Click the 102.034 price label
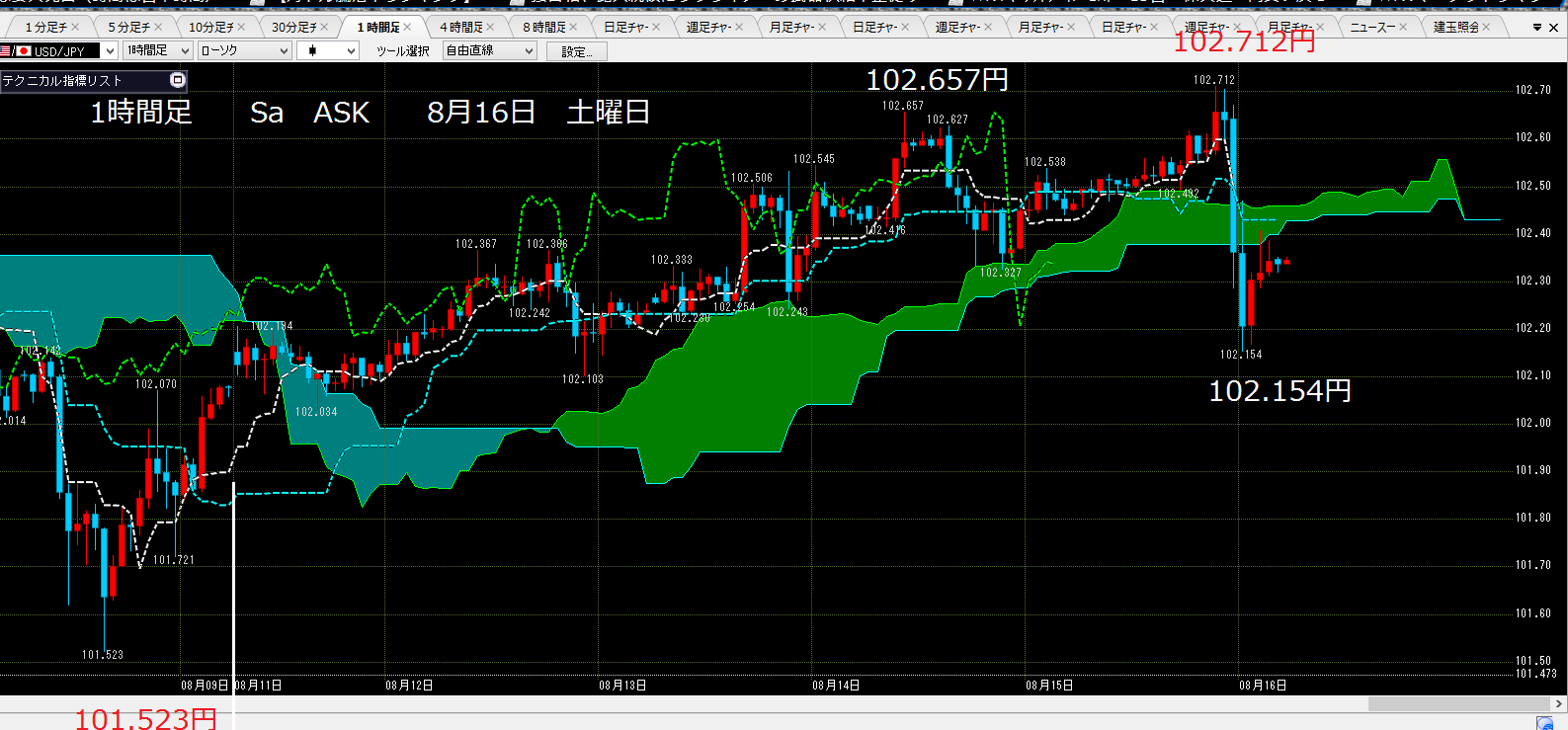Image resolution: width=1568 pixels, height=730 pixels. [316, 412]
